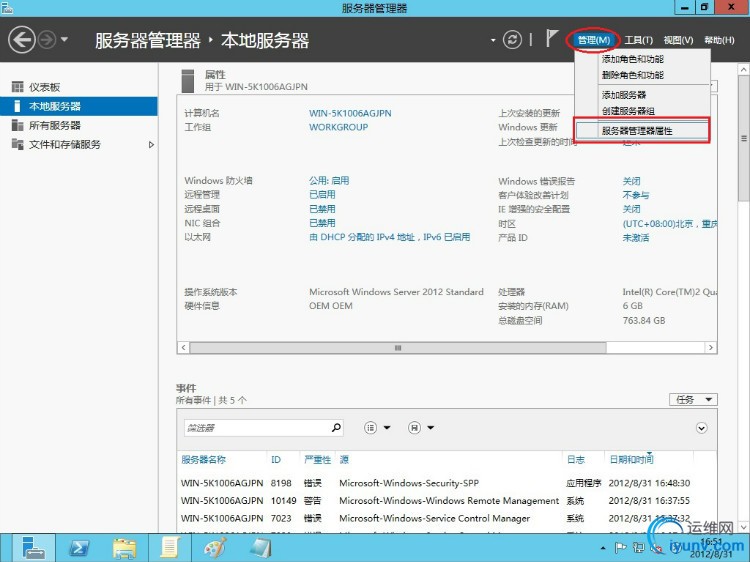This screenshot has width=750, height=562.
Task: Click Server Manager icon in taskbar
Action: (33, 548)
